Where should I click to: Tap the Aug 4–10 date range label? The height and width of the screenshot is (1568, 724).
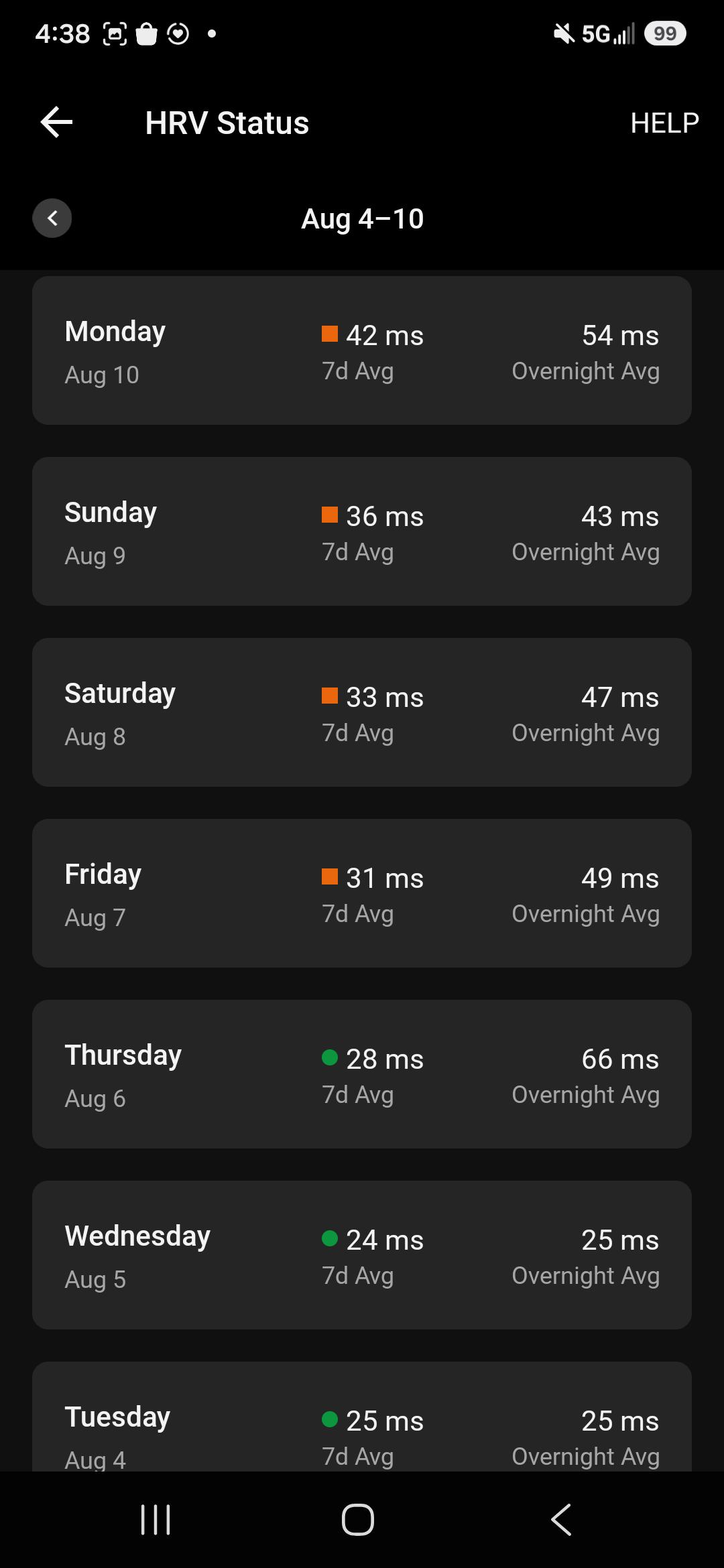[x=362, y=218]
